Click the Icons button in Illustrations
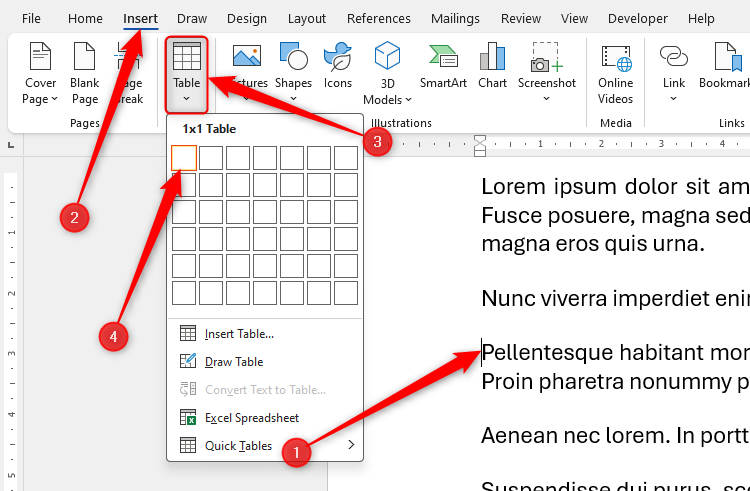Image resolution: width=750 pixels, height=491 pixels. point(338,60)
